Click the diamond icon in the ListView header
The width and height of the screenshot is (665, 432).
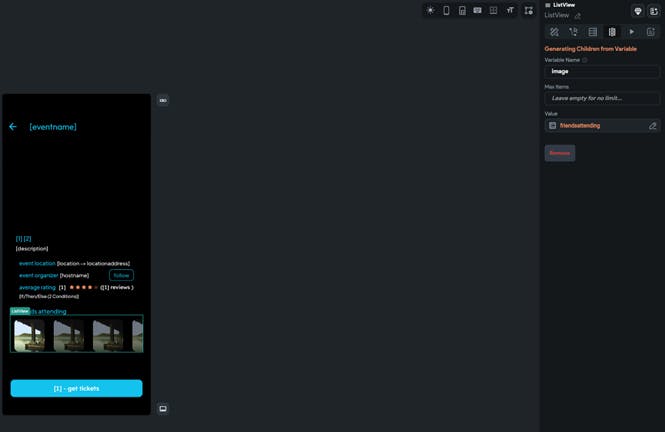pos(637,11)
